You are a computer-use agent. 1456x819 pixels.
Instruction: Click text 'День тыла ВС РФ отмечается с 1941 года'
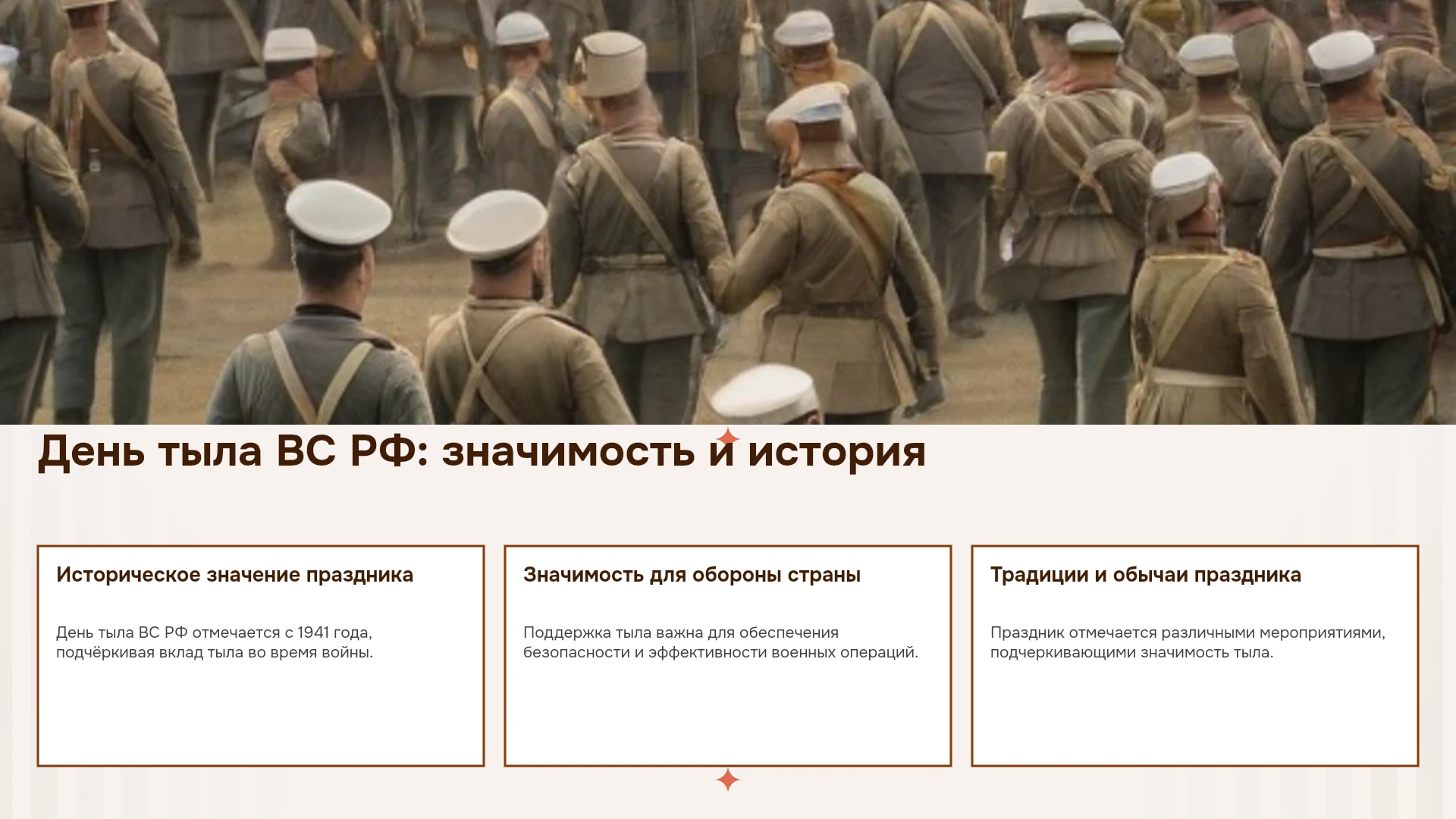214,632
